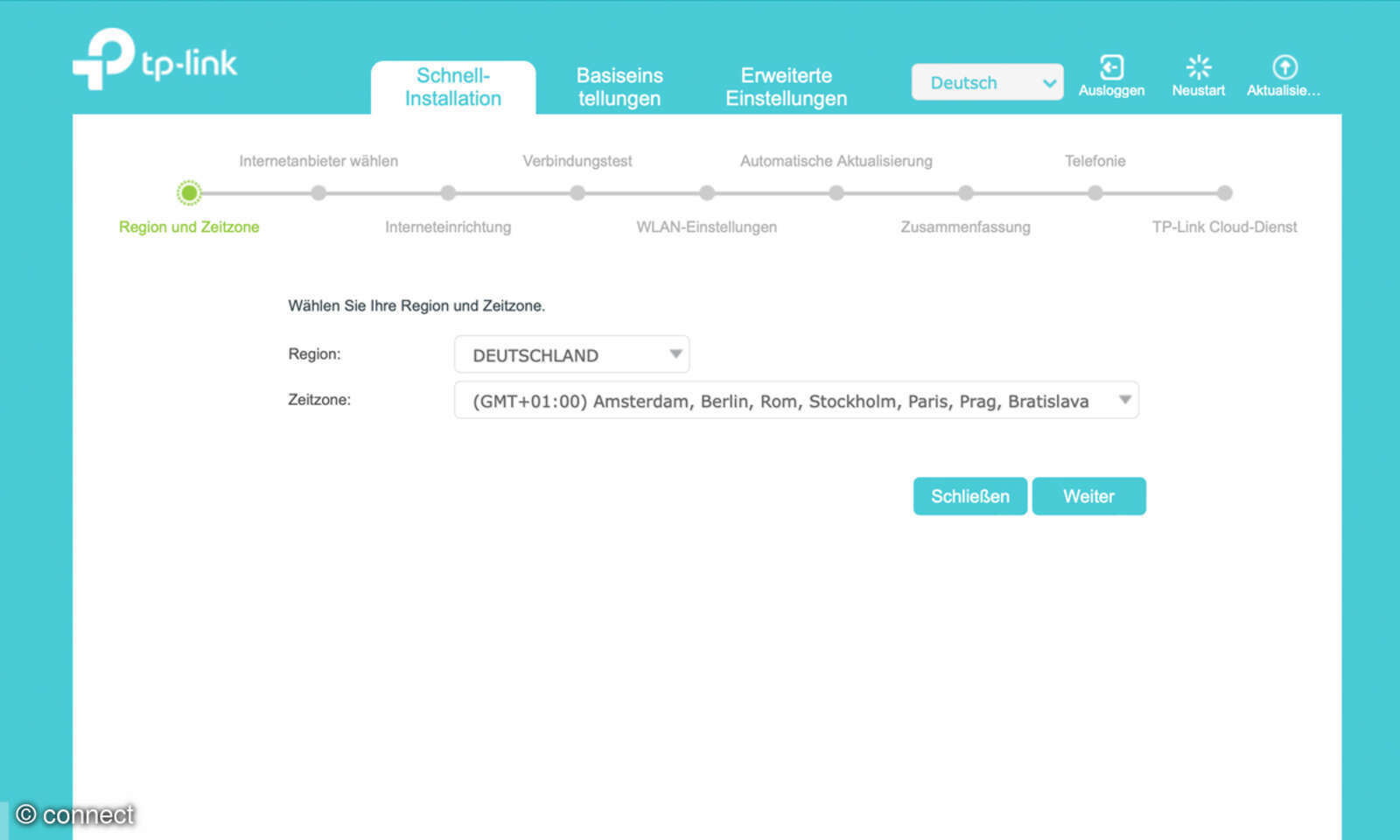Switch to the Schnell-Installation tab
Screen dimensions: 1400x840
pyautogui.click(x=452, y=87)
